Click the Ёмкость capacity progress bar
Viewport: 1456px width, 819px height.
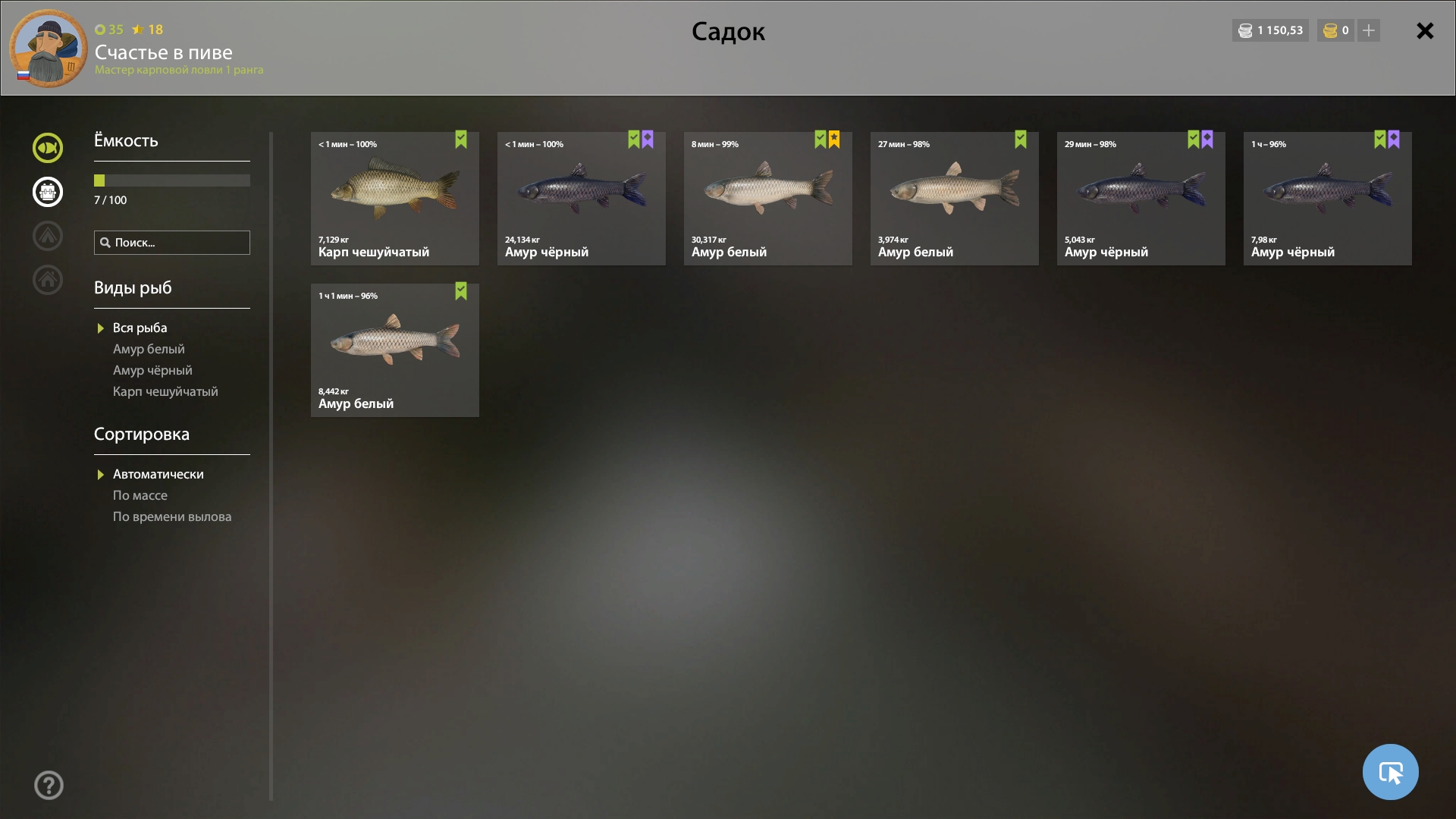tap(172, 180)
